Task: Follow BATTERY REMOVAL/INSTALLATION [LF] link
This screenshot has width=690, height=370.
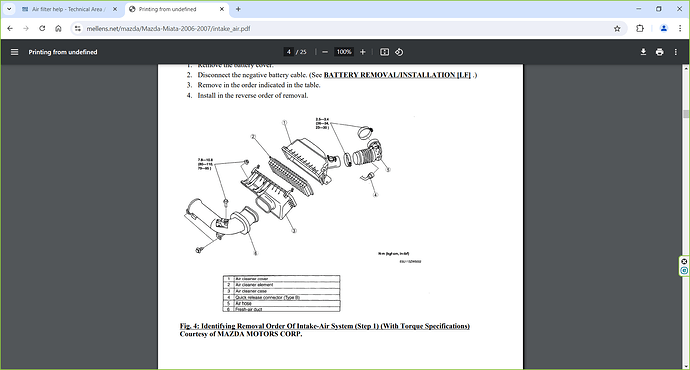Action: [397, 75]
